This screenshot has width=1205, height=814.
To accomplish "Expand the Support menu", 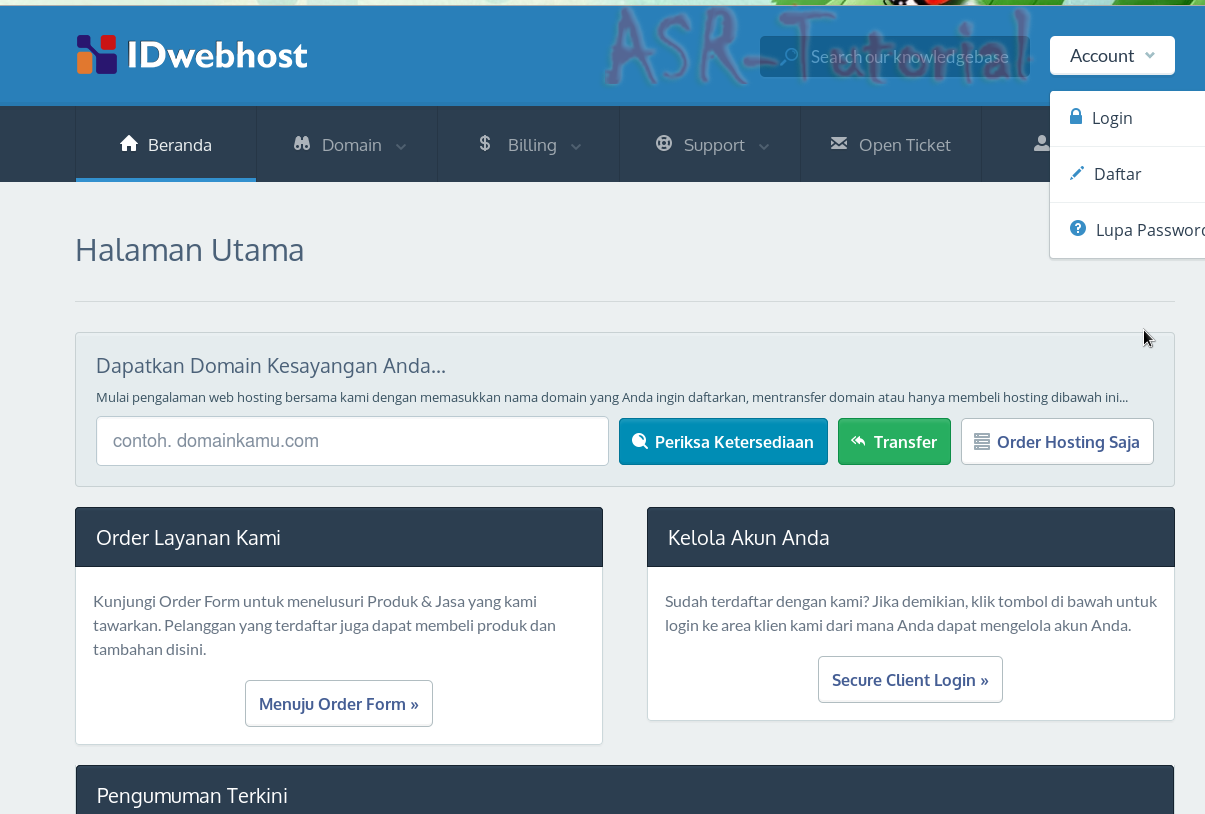I will [712, 144].
